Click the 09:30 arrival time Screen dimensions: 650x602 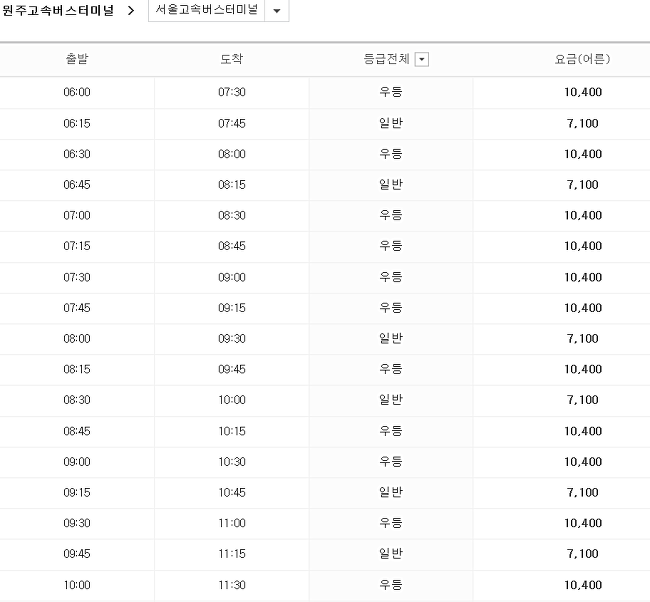[x=232, y=339]
